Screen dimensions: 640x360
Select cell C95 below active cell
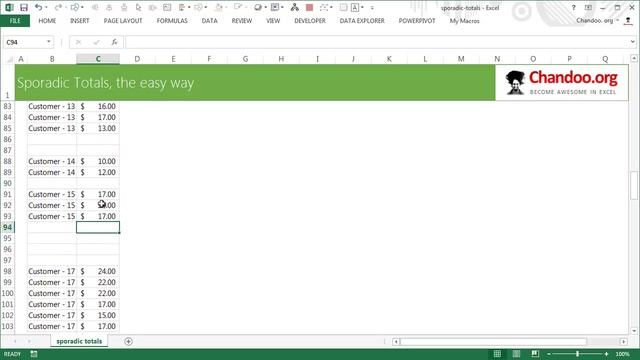[98, 238]
